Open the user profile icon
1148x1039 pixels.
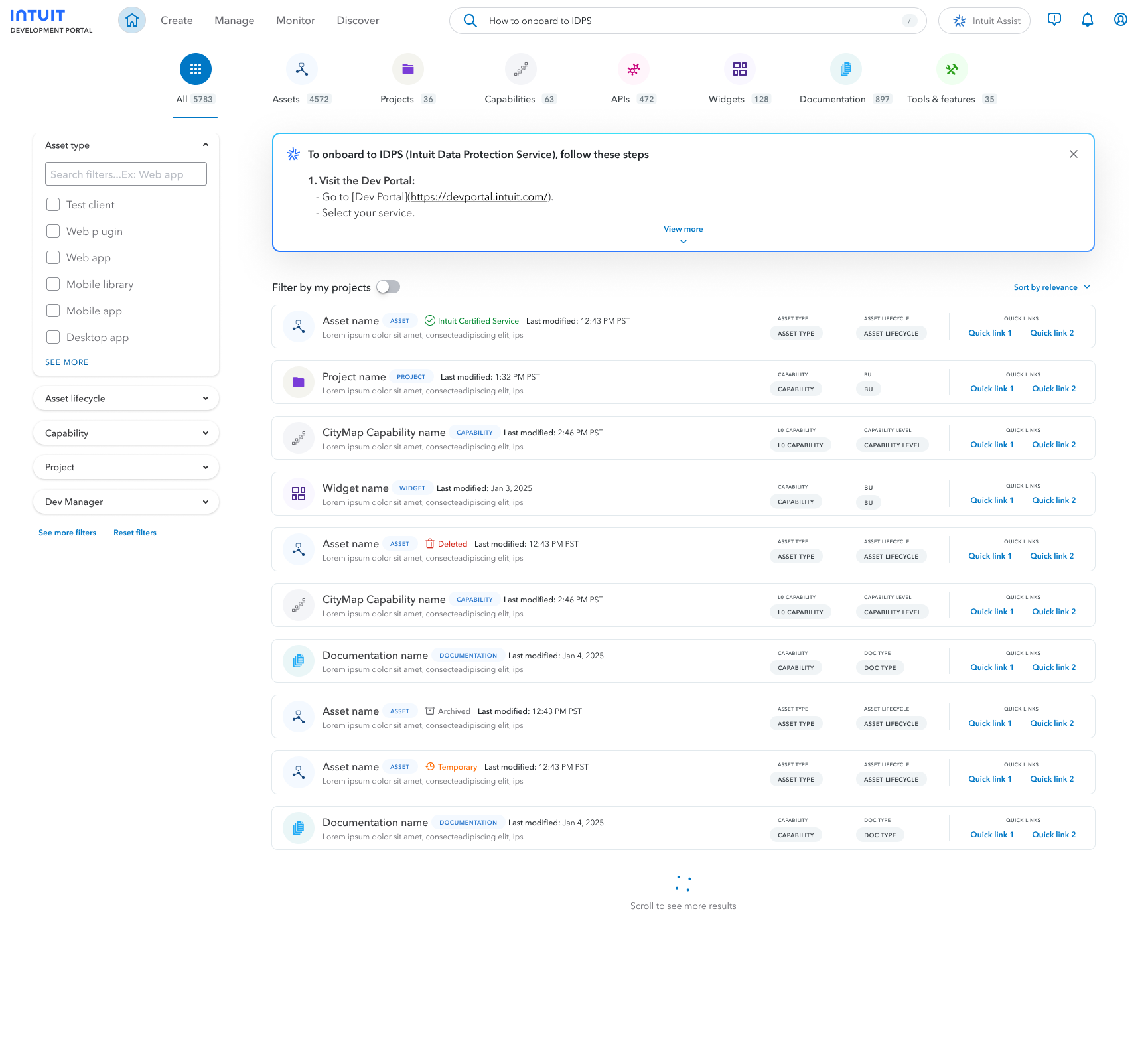[1120, 20]
